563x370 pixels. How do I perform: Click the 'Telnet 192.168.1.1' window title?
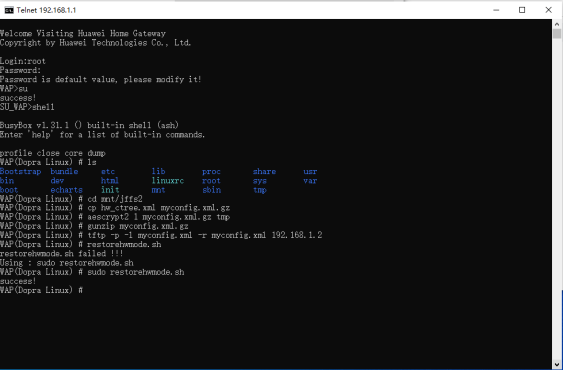pyautogui.click(x=46, y=10)
